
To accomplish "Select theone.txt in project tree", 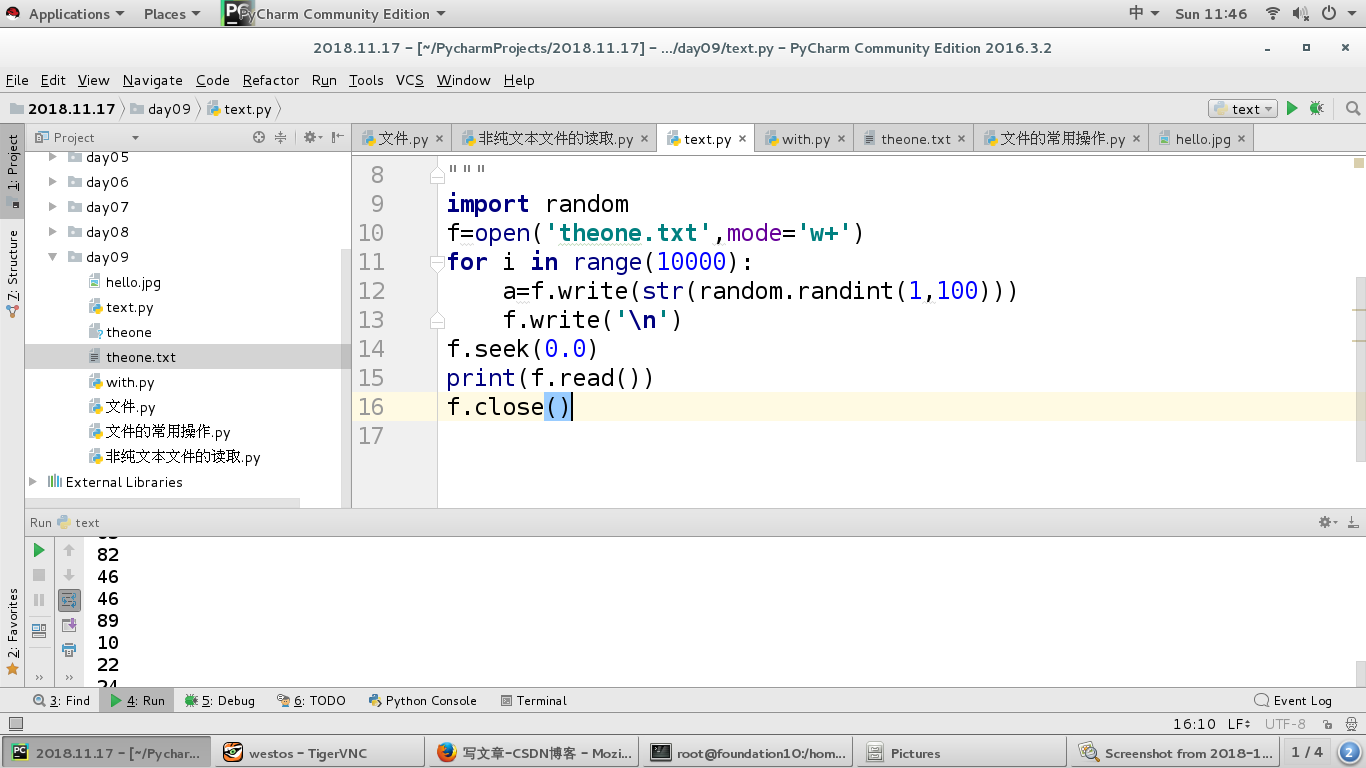I will (140, 357).
